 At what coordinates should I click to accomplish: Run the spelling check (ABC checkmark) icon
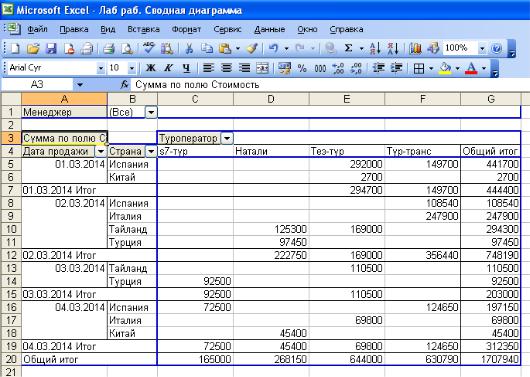[x=148, y=49]
